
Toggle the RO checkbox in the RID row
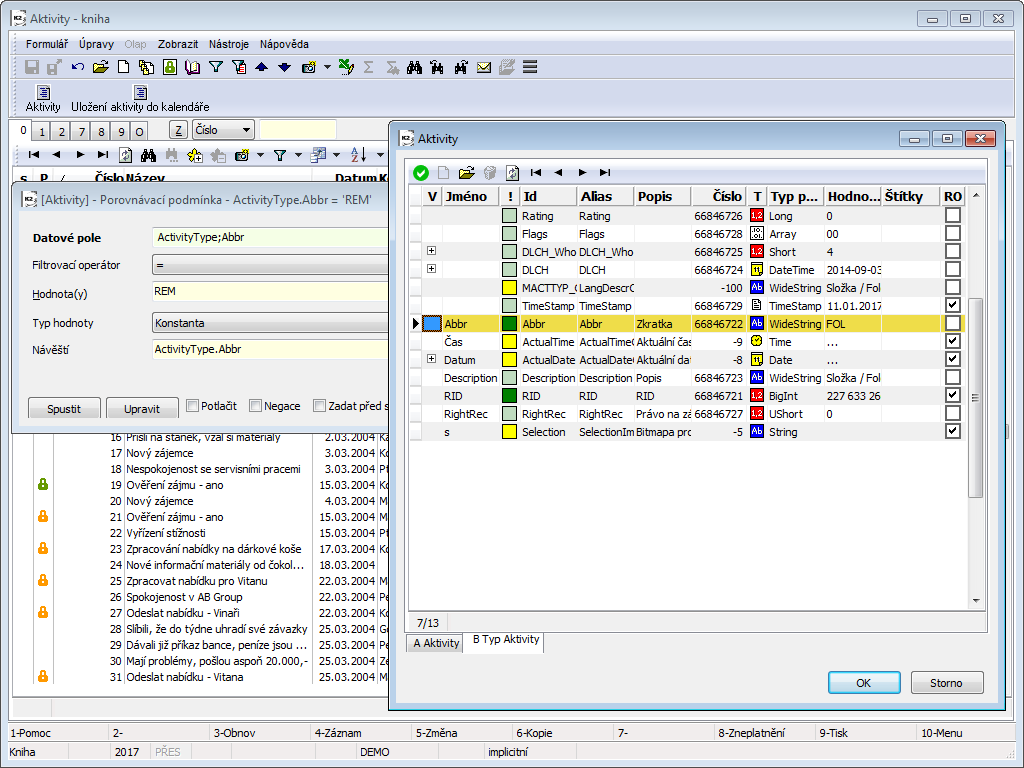(953, 396)
